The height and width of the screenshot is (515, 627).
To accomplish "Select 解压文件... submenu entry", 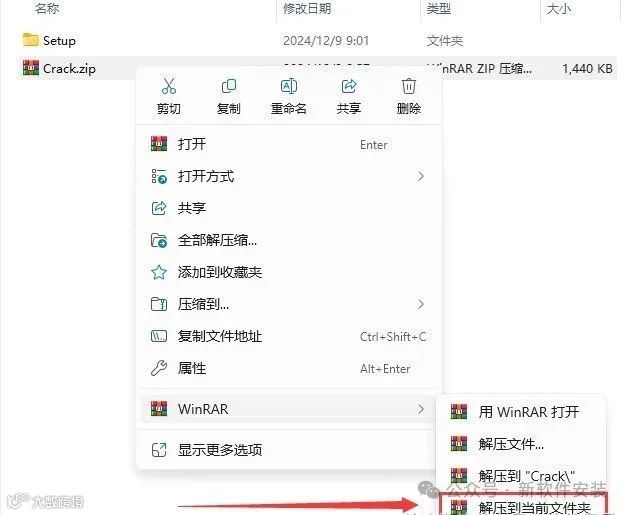I will pyautogui.click(x=521, y=444).
